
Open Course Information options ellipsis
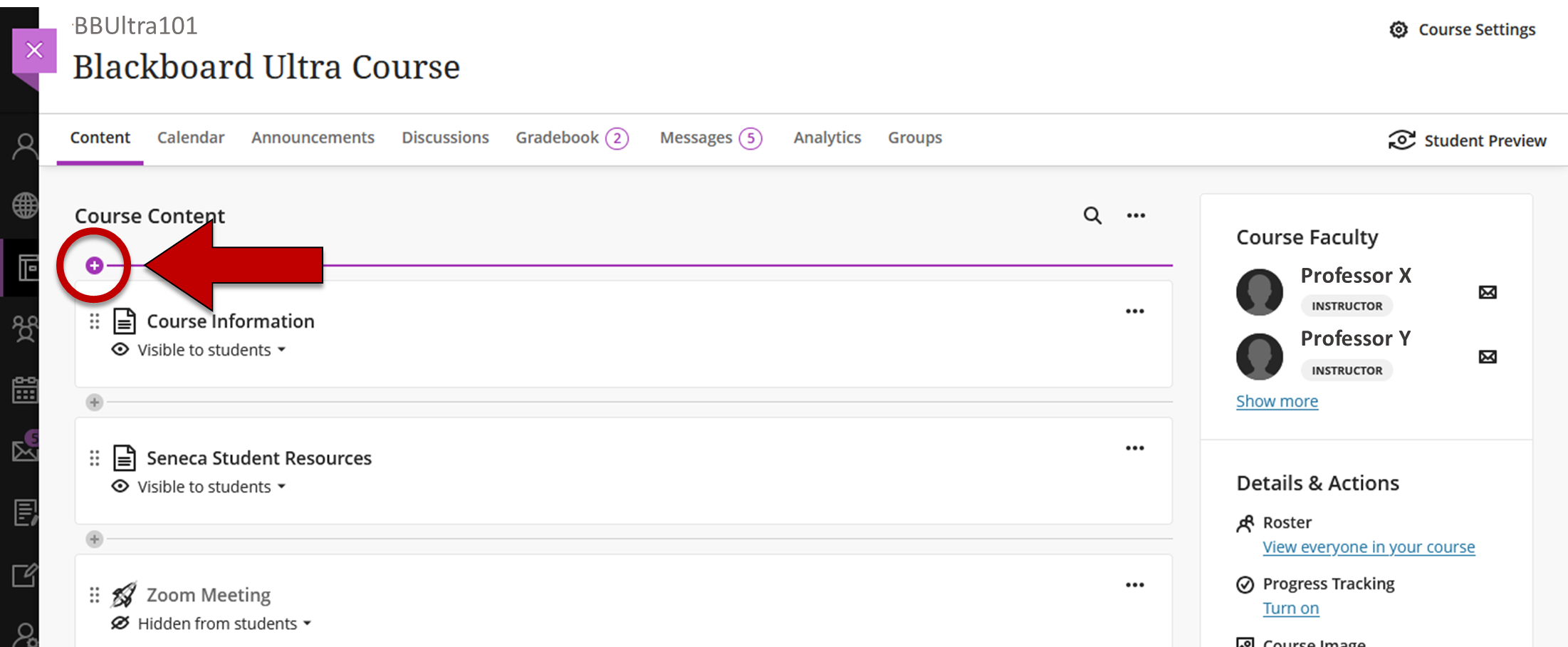click(x=1135, y=311)
